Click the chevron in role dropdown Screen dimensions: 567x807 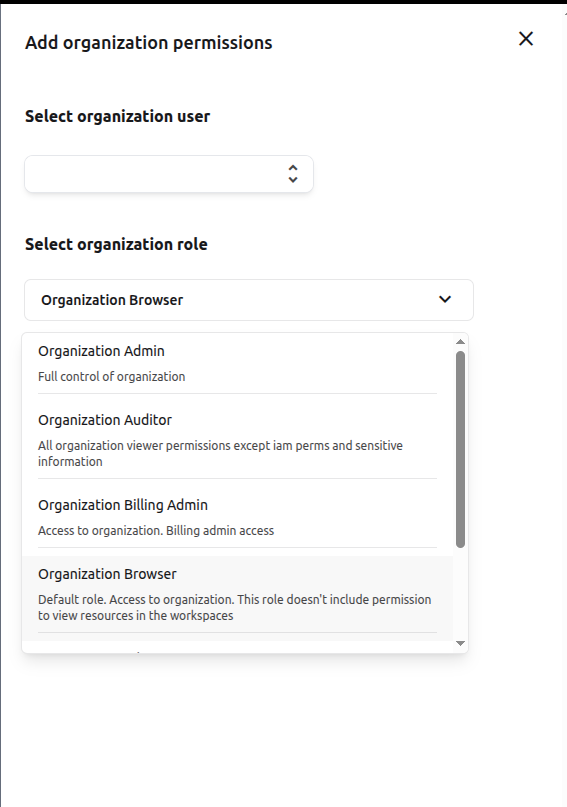pyautogui.click(x=445, y=300)
